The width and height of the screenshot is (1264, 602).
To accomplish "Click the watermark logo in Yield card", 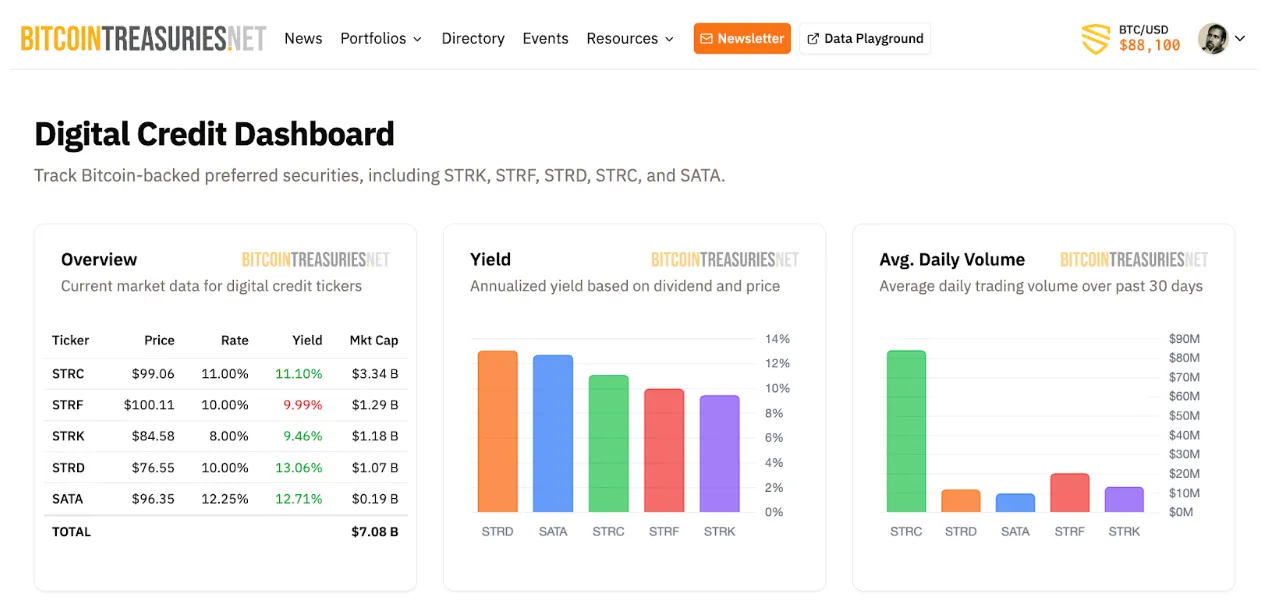I will point(725,260).
